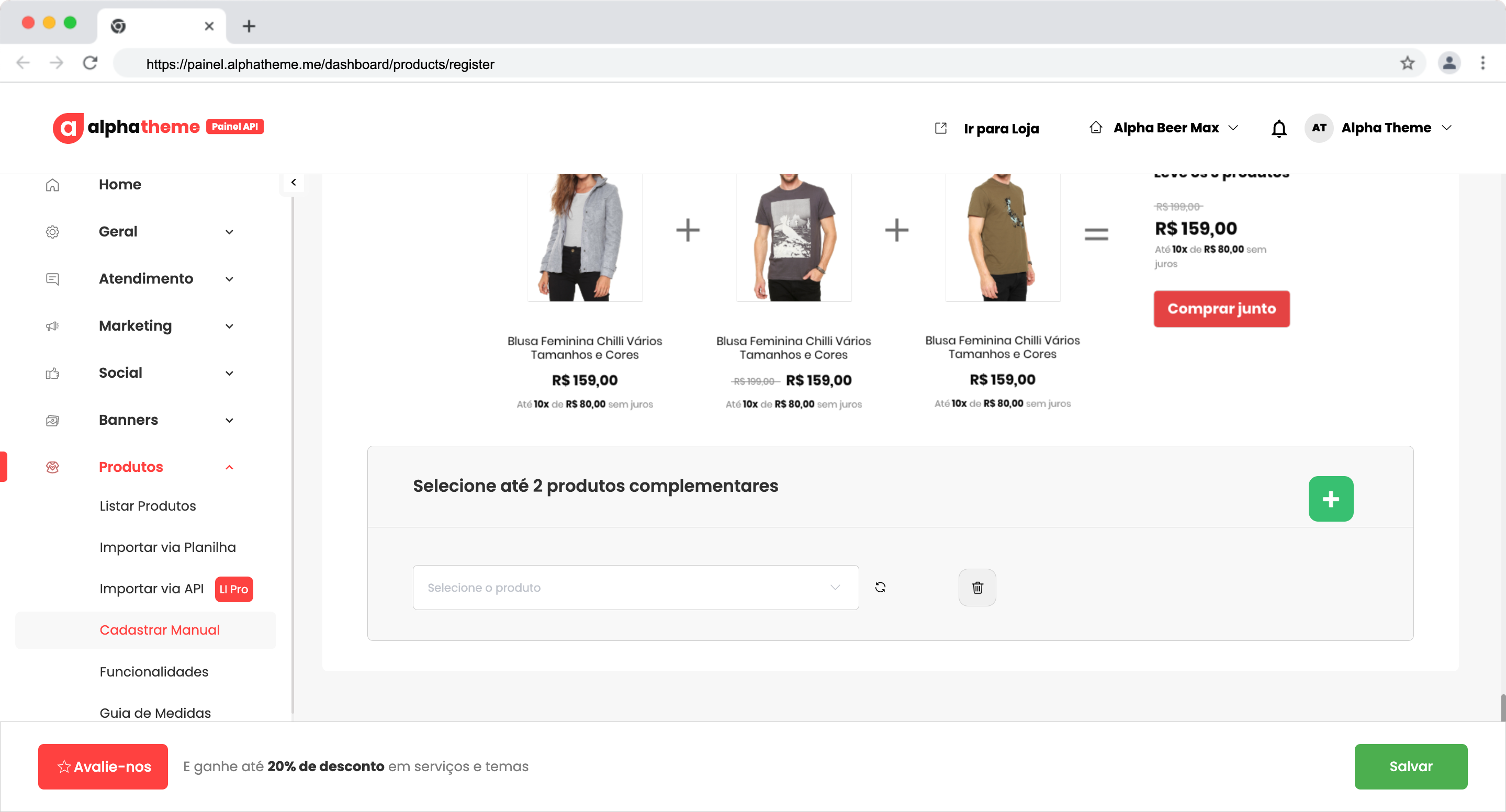Click the refresh icon beside product select
The width and height of the screenshot is (1506, 812).
point(880,587)
